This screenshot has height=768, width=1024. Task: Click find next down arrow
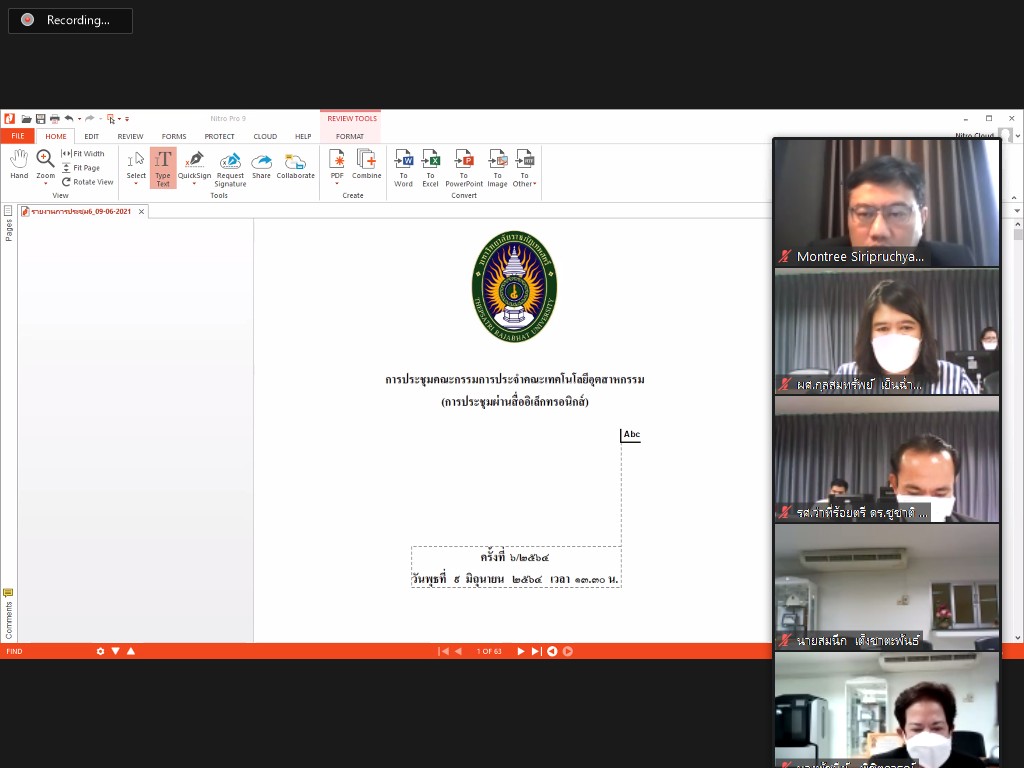point(116,651)
